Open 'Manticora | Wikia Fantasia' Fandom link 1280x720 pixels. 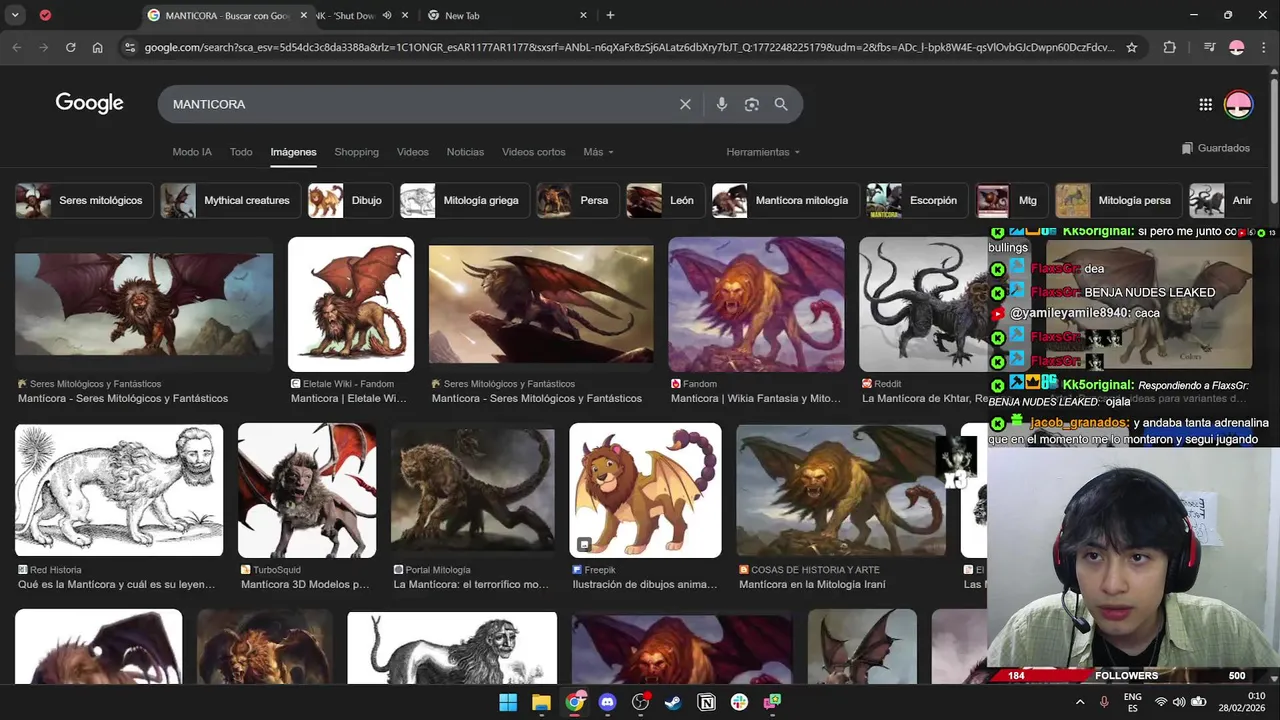tap(756, 398)
